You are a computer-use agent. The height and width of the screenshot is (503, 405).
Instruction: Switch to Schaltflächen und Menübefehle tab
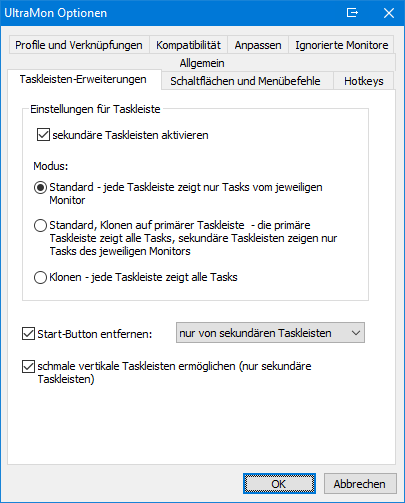click(245, 81)
